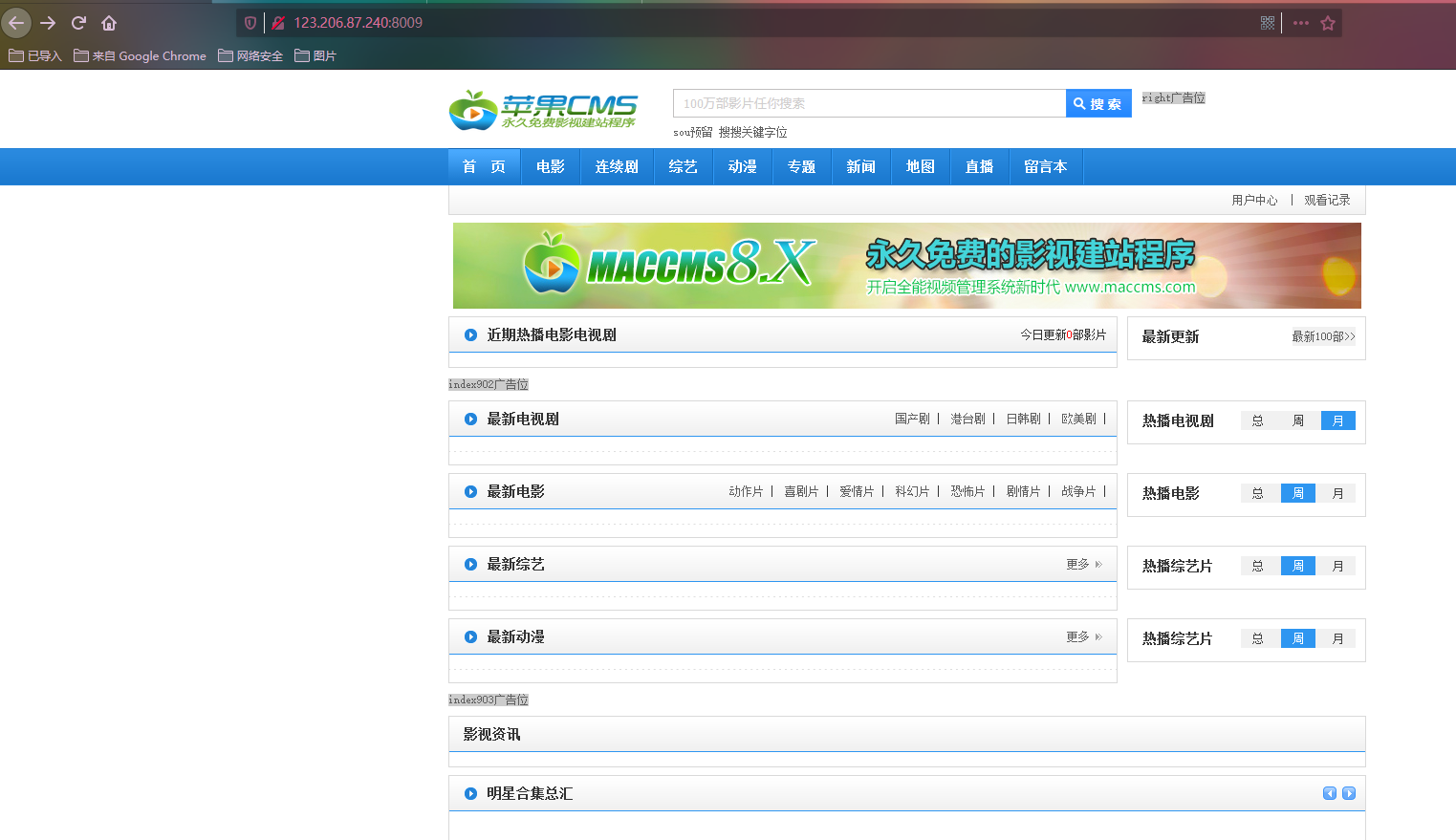Click the browser forward arrow
This screenshot has height=840, width=1456.
(48, 23)
